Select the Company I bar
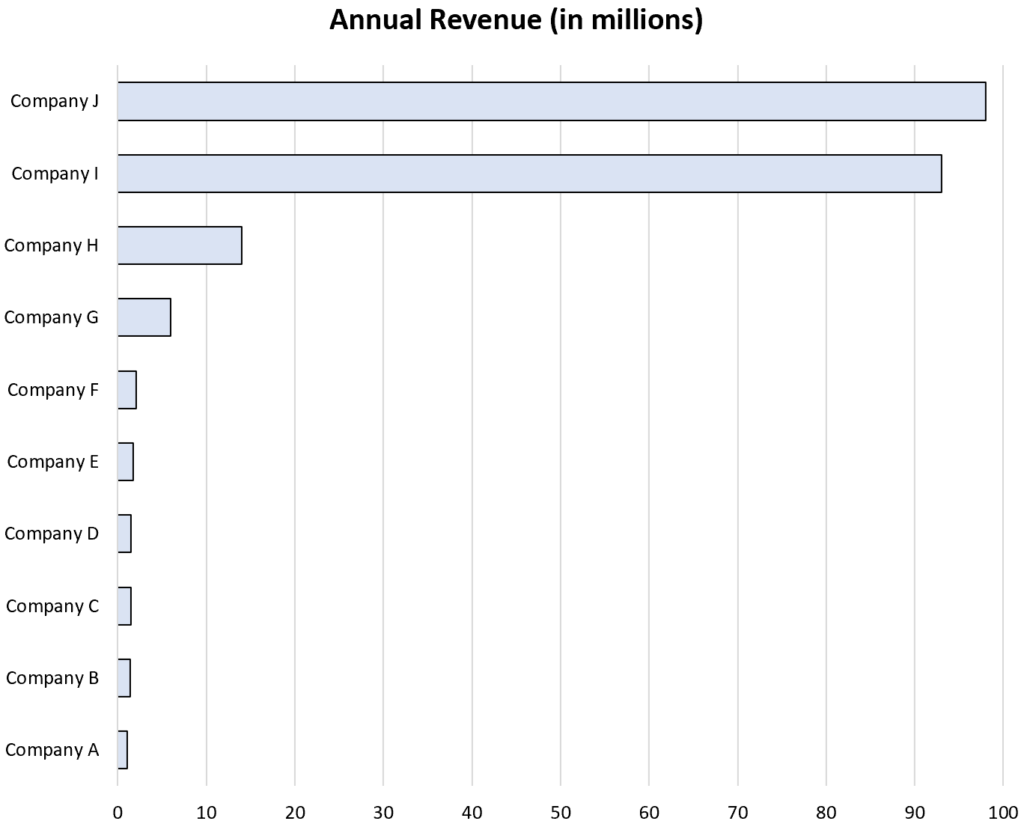1024x824 pixels. pos(530,174)
